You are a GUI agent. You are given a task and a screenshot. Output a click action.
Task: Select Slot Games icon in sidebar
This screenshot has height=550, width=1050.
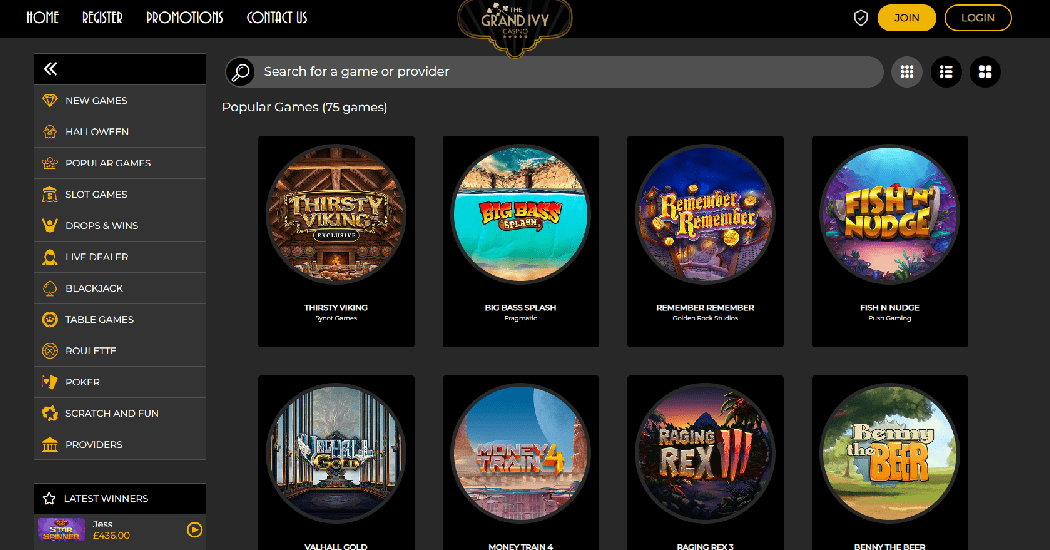(50, 194)
